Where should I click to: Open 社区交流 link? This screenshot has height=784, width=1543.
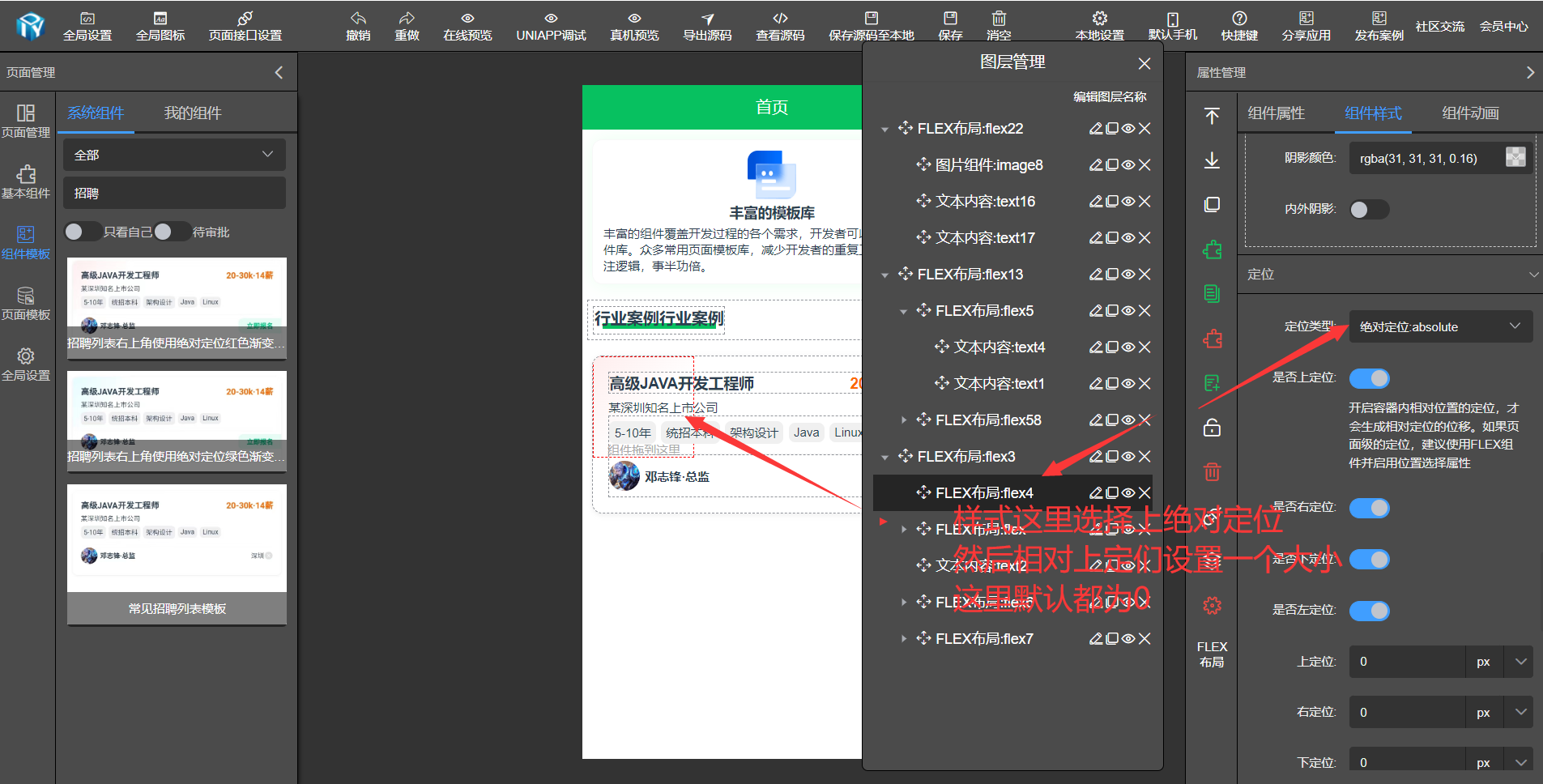pyautogui.click(x=1439, y=26)
